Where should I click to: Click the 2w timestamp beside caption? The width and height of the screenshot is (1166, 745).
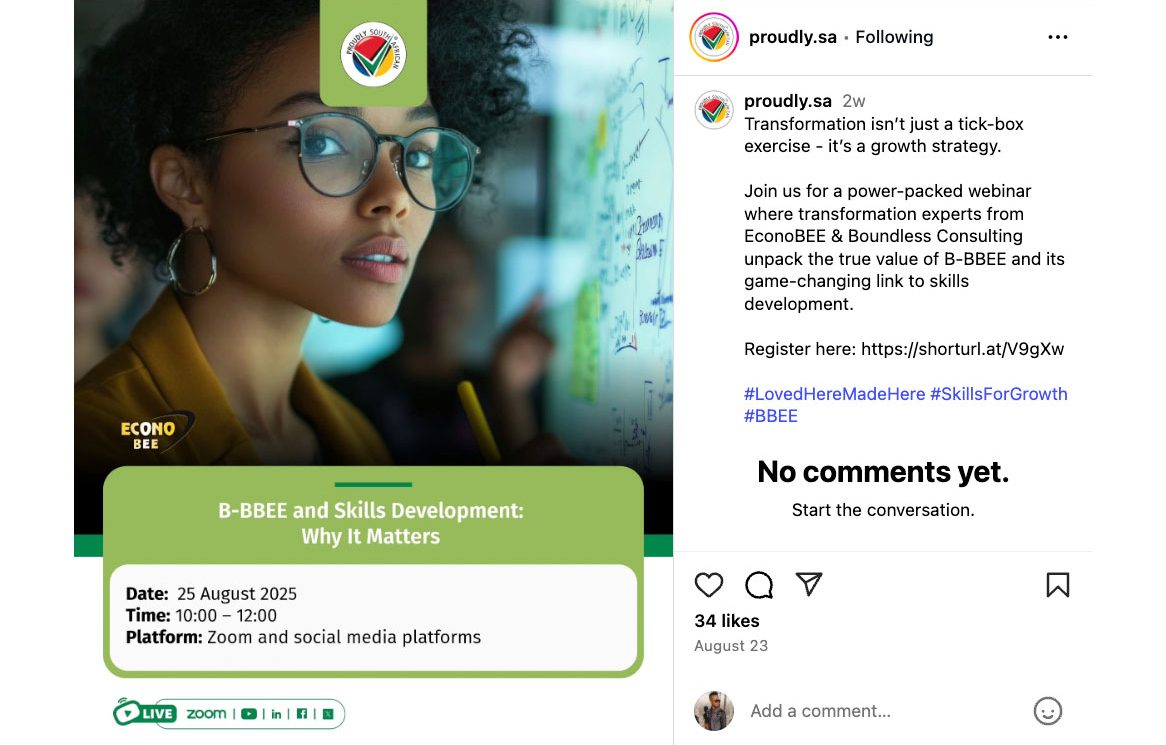[854, 101]
